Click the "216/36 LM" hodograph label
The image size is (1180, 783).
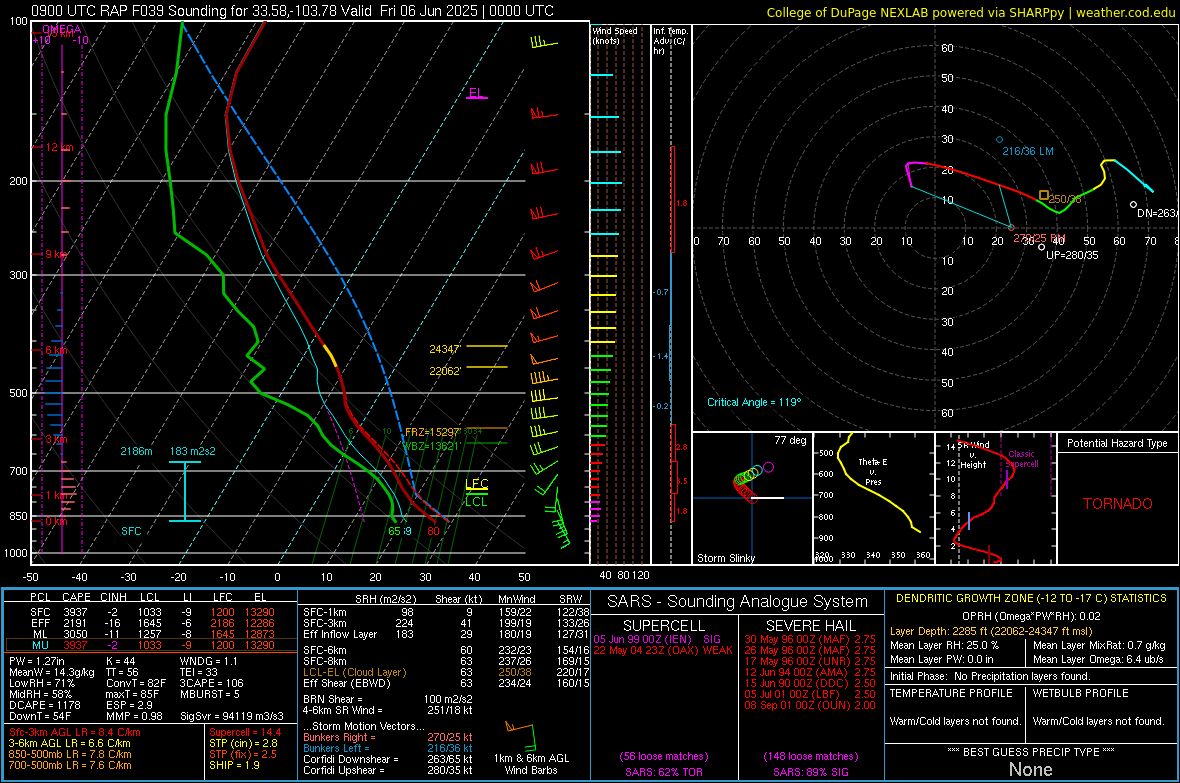(x=1028, y=151)
